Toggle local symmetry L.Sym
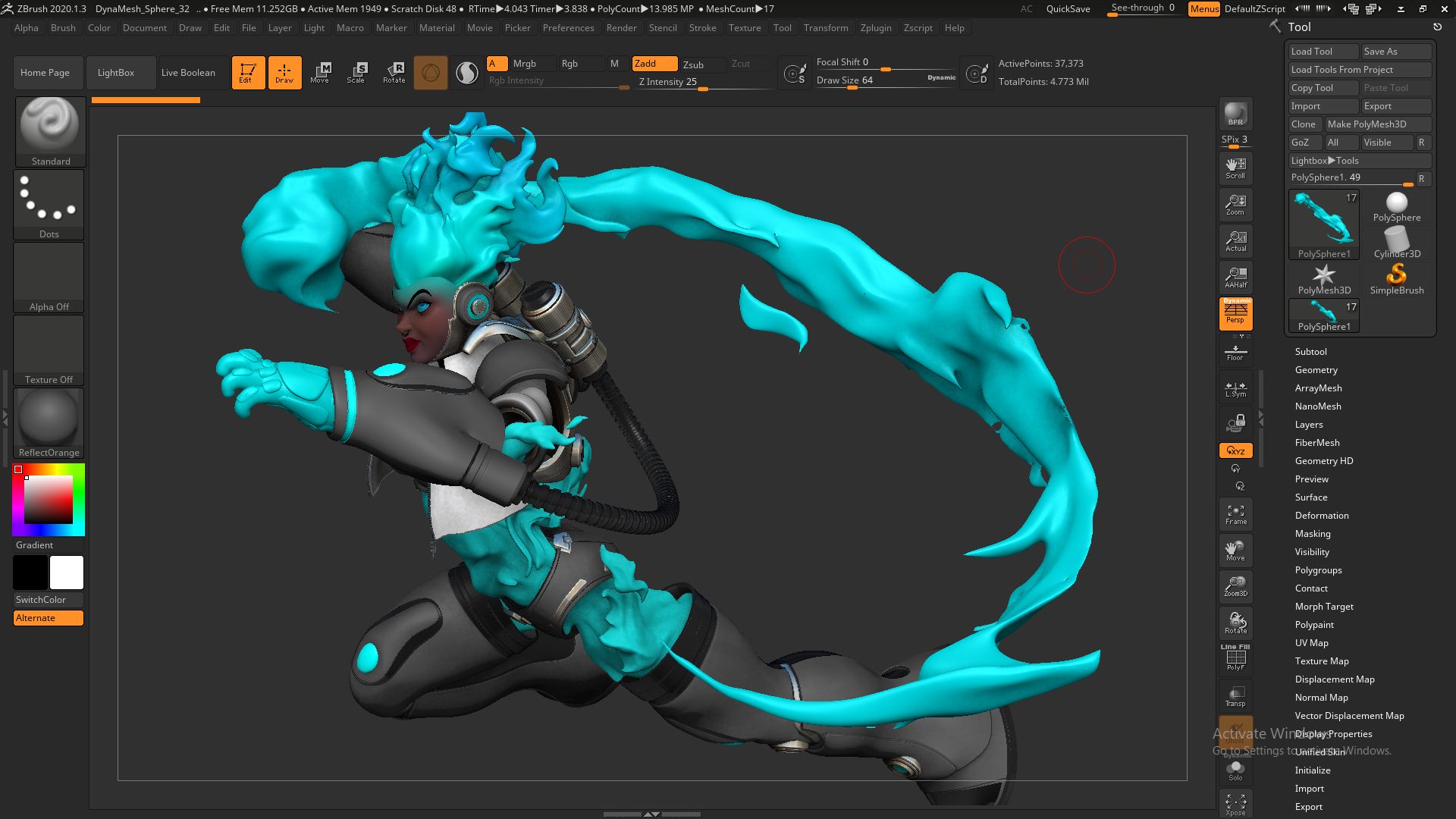Image resolution: width=1456 pixels, height=819 pixels. pyautogui.click(x=1235, y=389)
